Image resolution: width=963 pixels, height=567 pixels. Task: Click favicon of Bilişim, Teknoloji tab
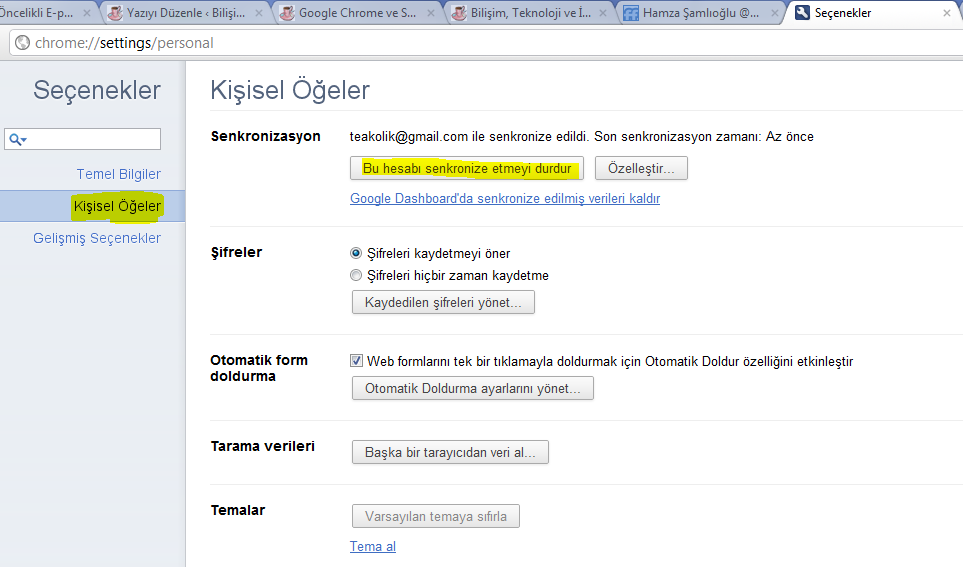point(459,13)
